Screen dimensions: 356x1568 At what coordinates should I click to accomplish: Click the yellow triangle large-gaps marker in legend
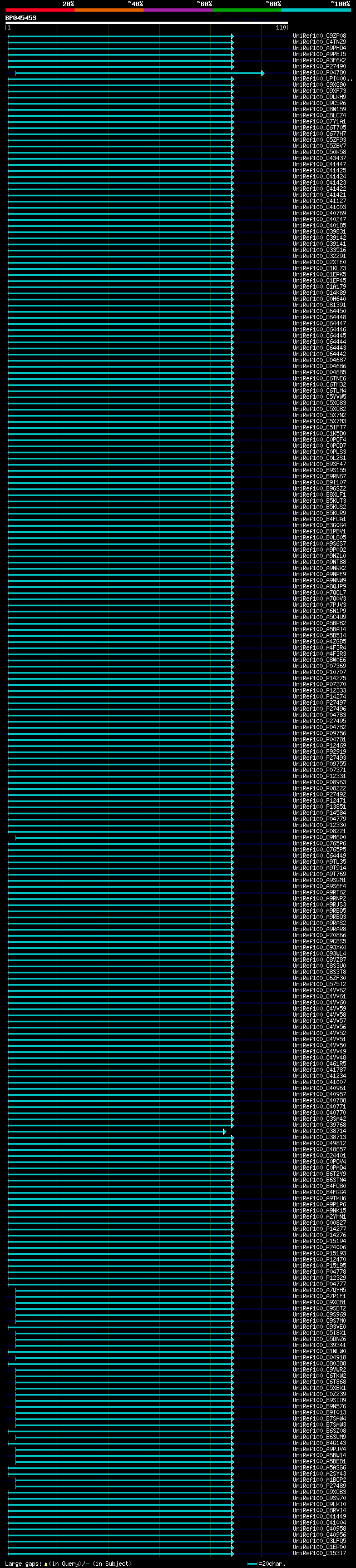click(x=46, y=1564)
